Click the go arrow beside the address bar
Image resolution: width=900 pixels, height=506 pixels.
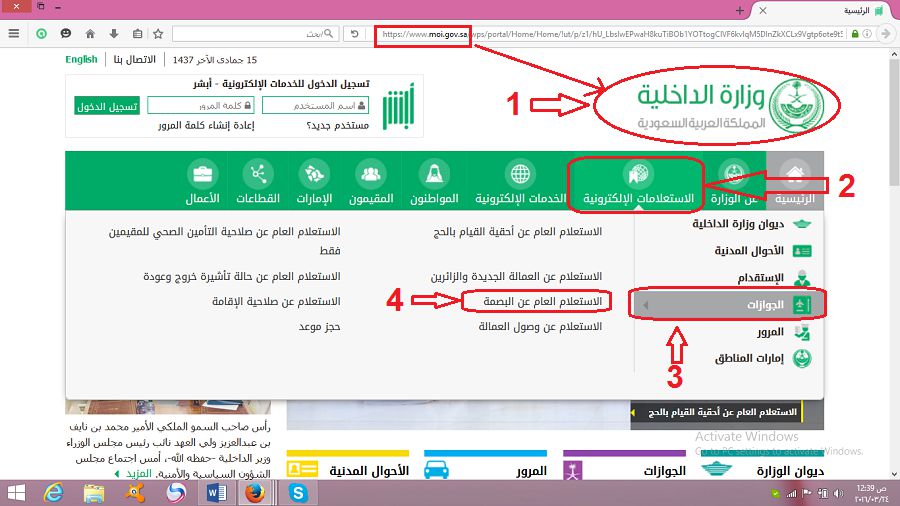(886, 34)
